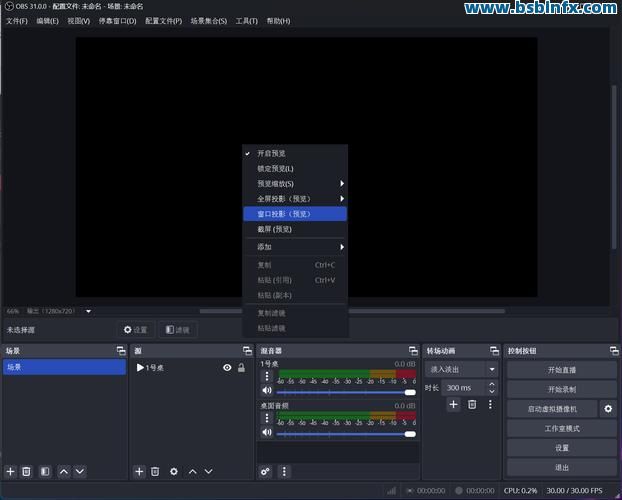Add a new scene with plus icon
This screenshot has width=622, height=500.
[11, 471]
